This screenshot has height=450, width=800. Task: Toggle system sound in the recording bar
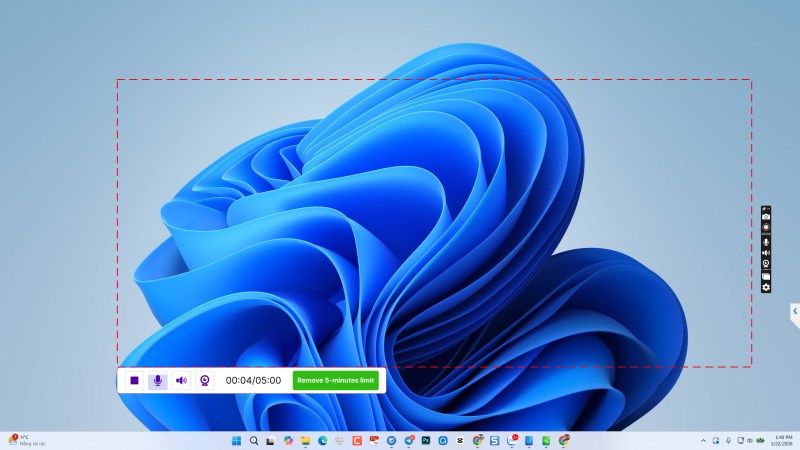tap(181, 380)
